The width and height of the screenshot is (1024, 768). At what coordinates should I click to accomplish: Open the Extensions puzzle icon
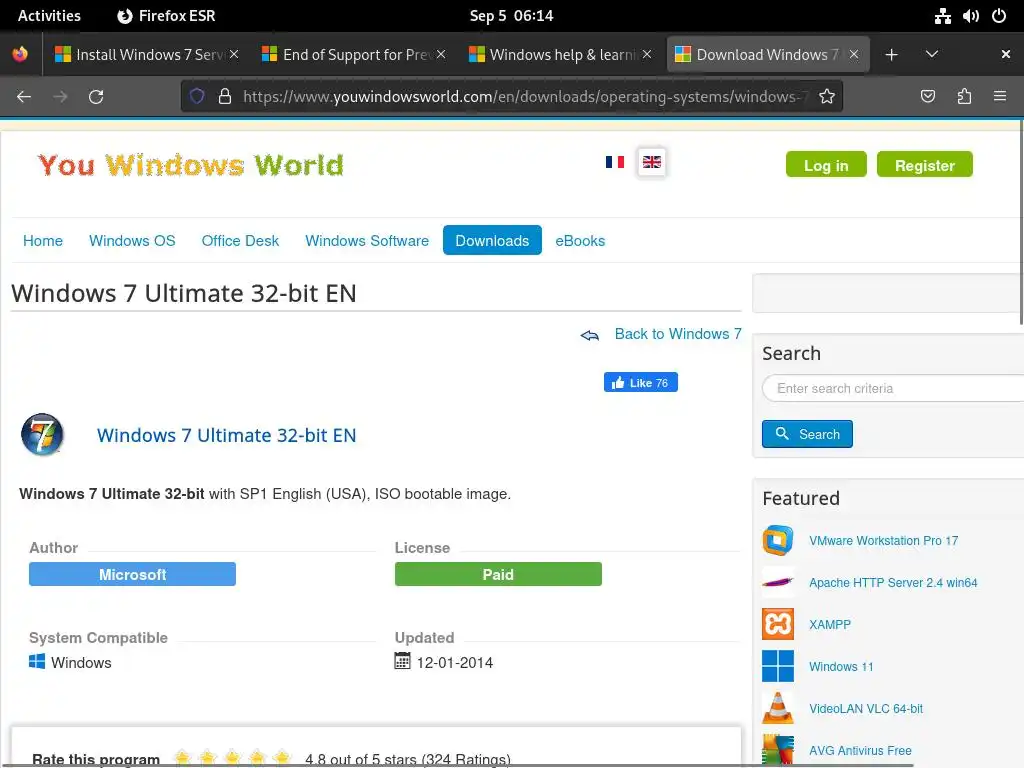point(964,97)
